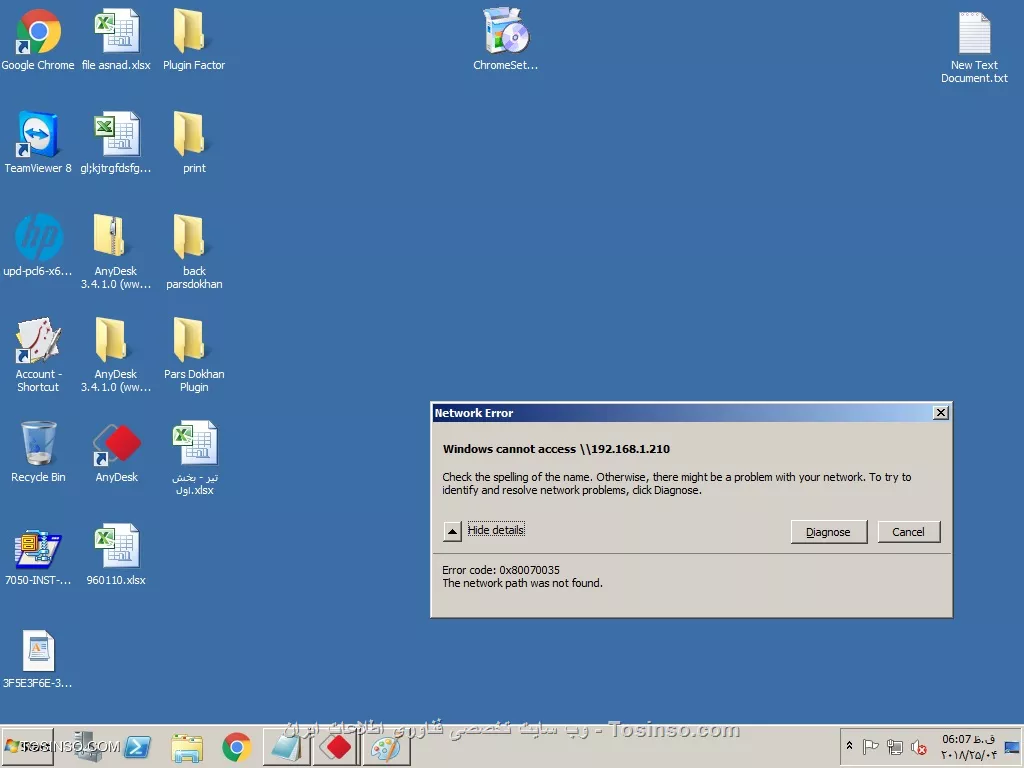Image resolution: width=1024 pixels, height=768 pixels.
Task: Click 'The network path was not found.' text
Action: (522, 583)
